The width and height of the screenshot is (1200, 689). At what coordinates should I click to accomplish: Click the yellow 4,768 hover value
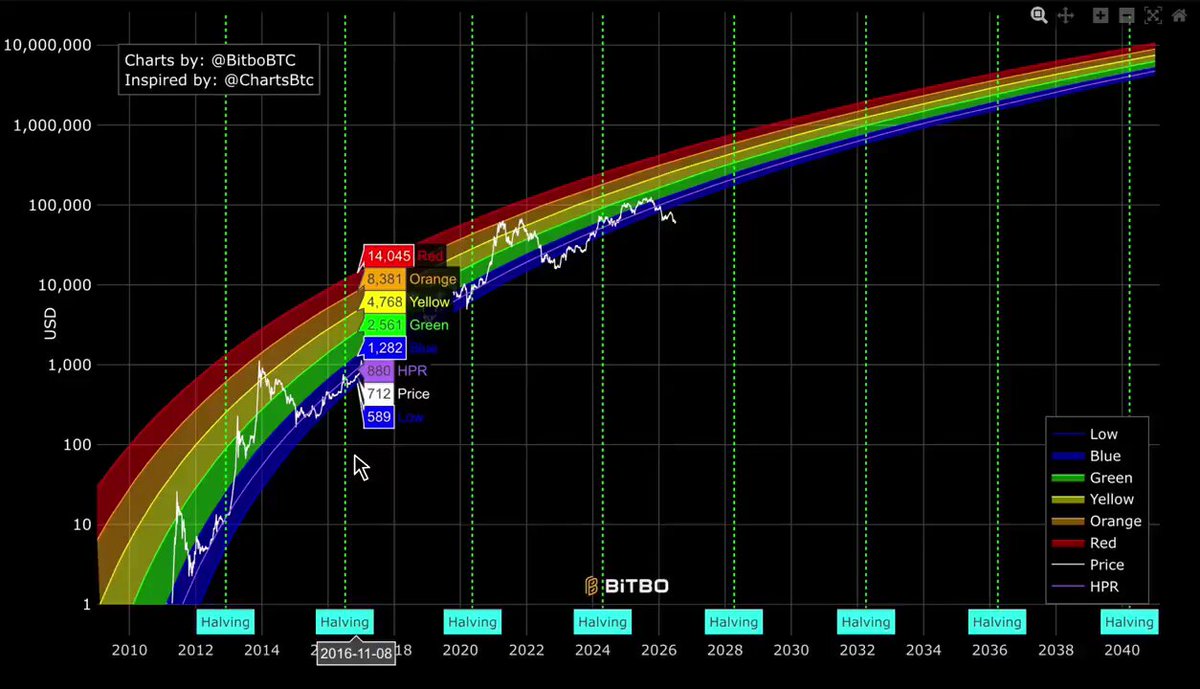[x=386, y=302]
